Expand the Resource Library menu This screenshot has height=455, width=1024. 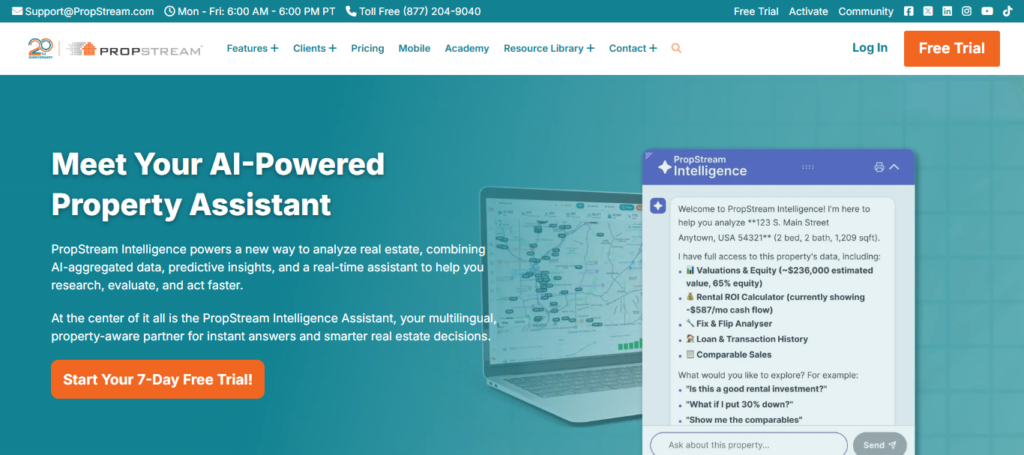point(549,48)
